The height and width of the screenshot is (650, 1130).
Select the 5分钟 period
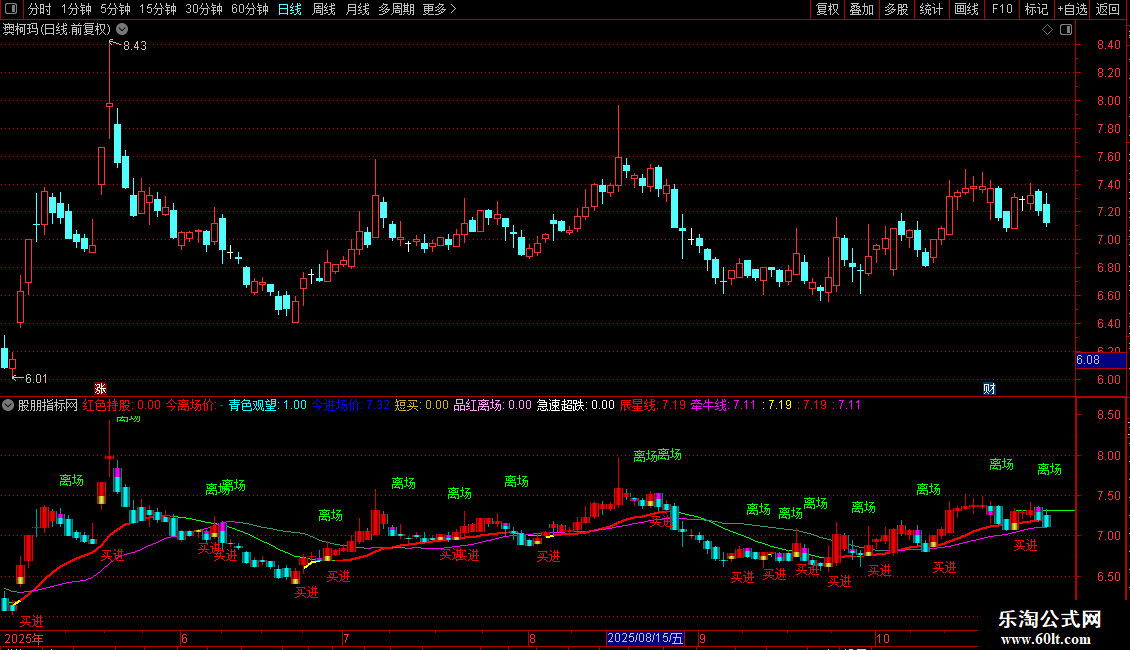[x=115, y=9]
